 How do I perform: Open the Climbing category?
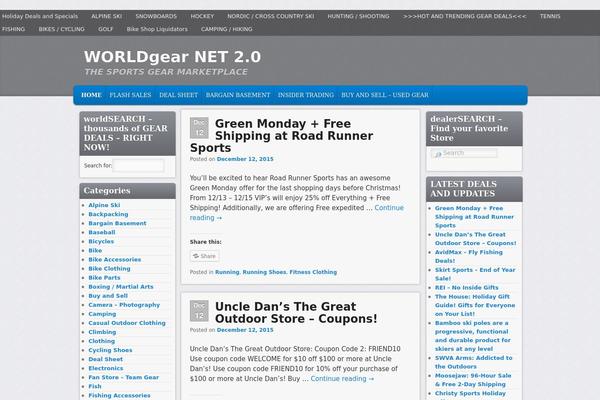(x=102, y=332)
